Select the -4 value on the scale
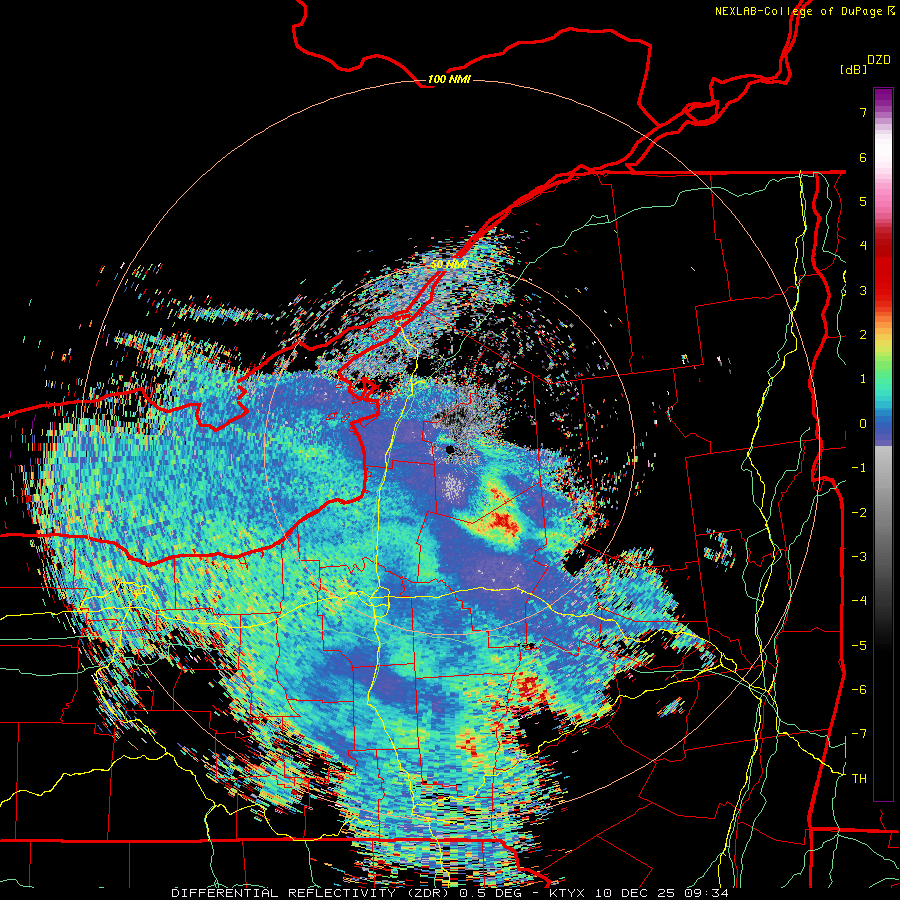This screenshot has height=900, width=900. [x=859, y=601]
